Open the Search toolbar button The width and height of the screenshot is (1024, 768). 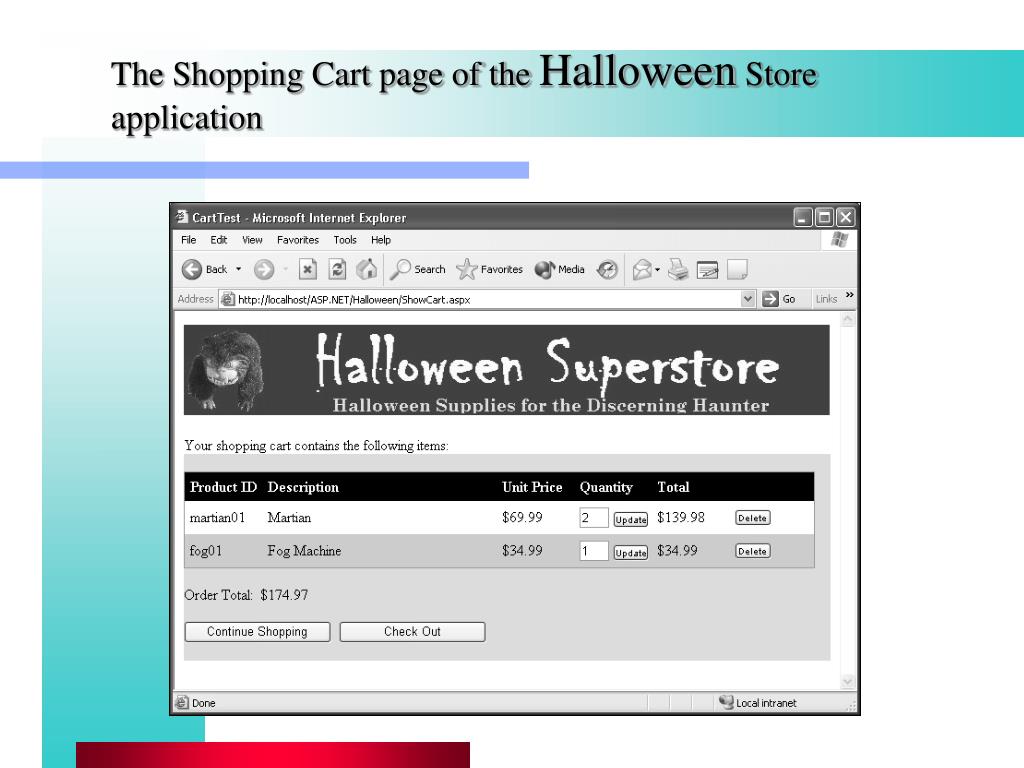(417, 269)
